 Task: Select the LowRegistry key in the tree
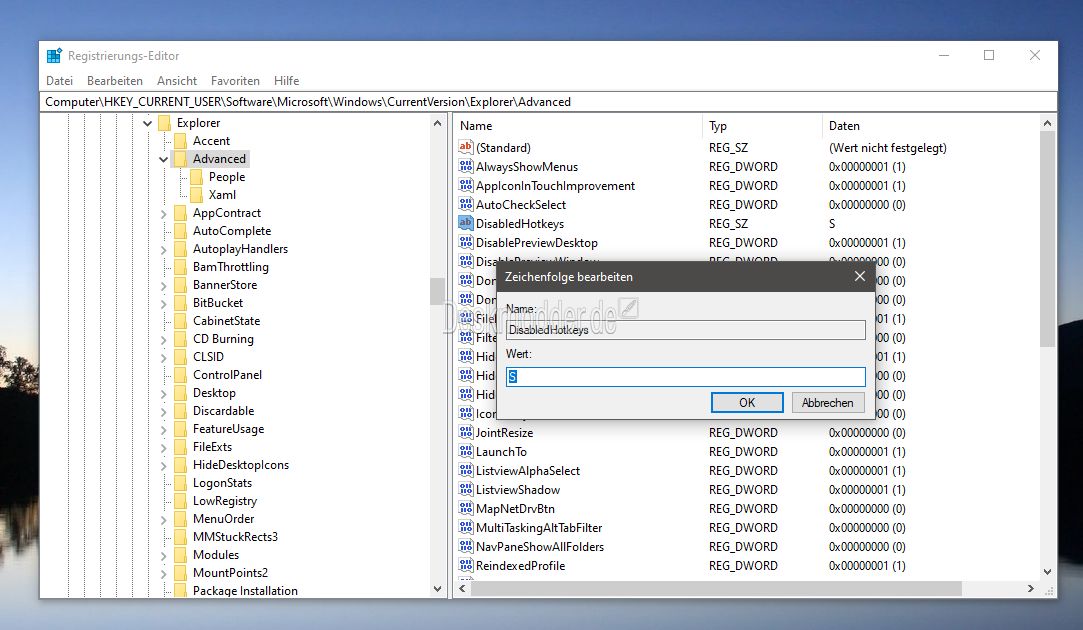(225, 501)
